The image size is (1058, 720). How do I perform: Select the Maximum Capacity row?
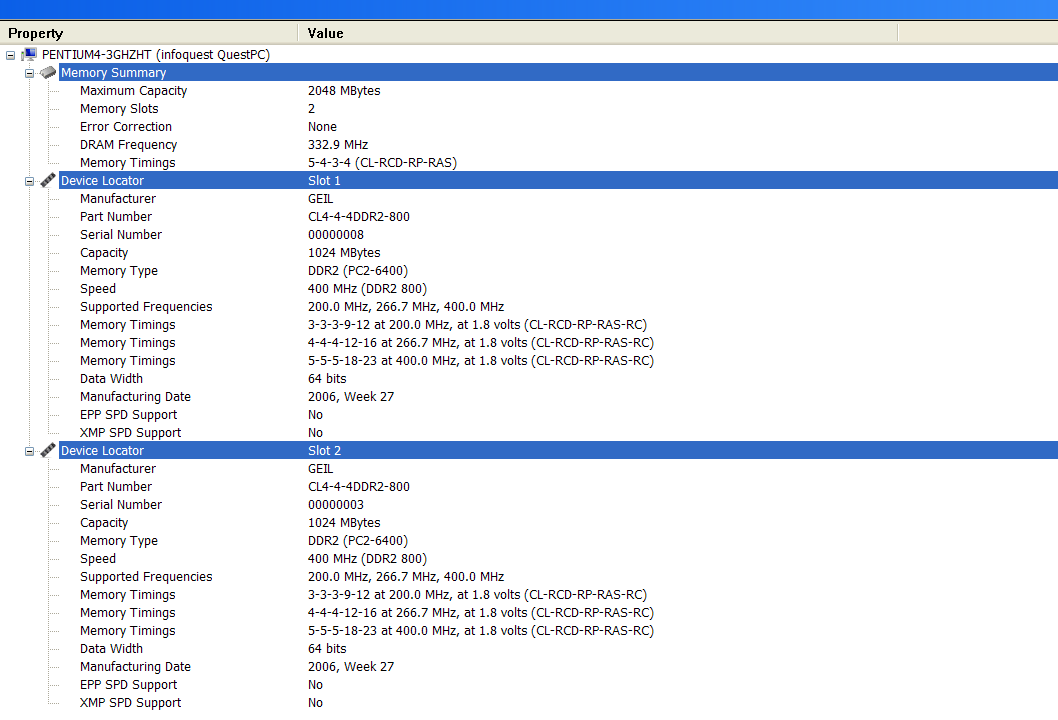click(133, 91)
